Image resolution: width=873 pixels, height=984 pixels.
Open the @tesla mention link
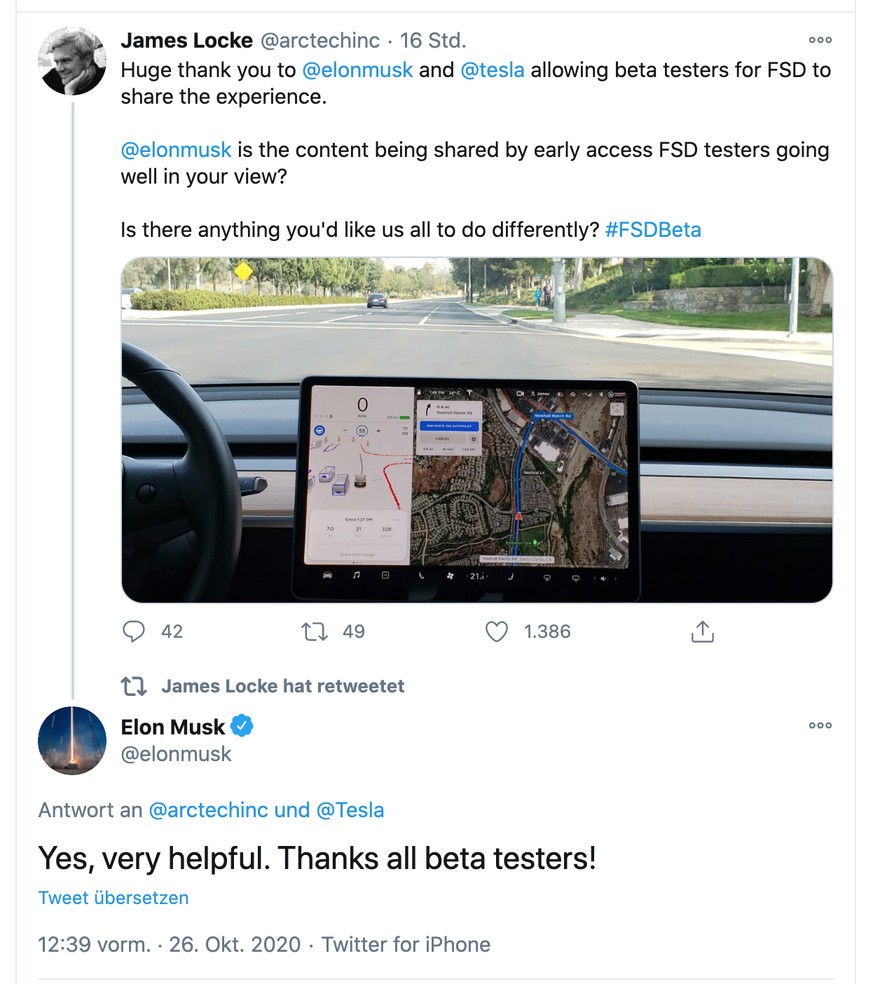pos(492,70)
